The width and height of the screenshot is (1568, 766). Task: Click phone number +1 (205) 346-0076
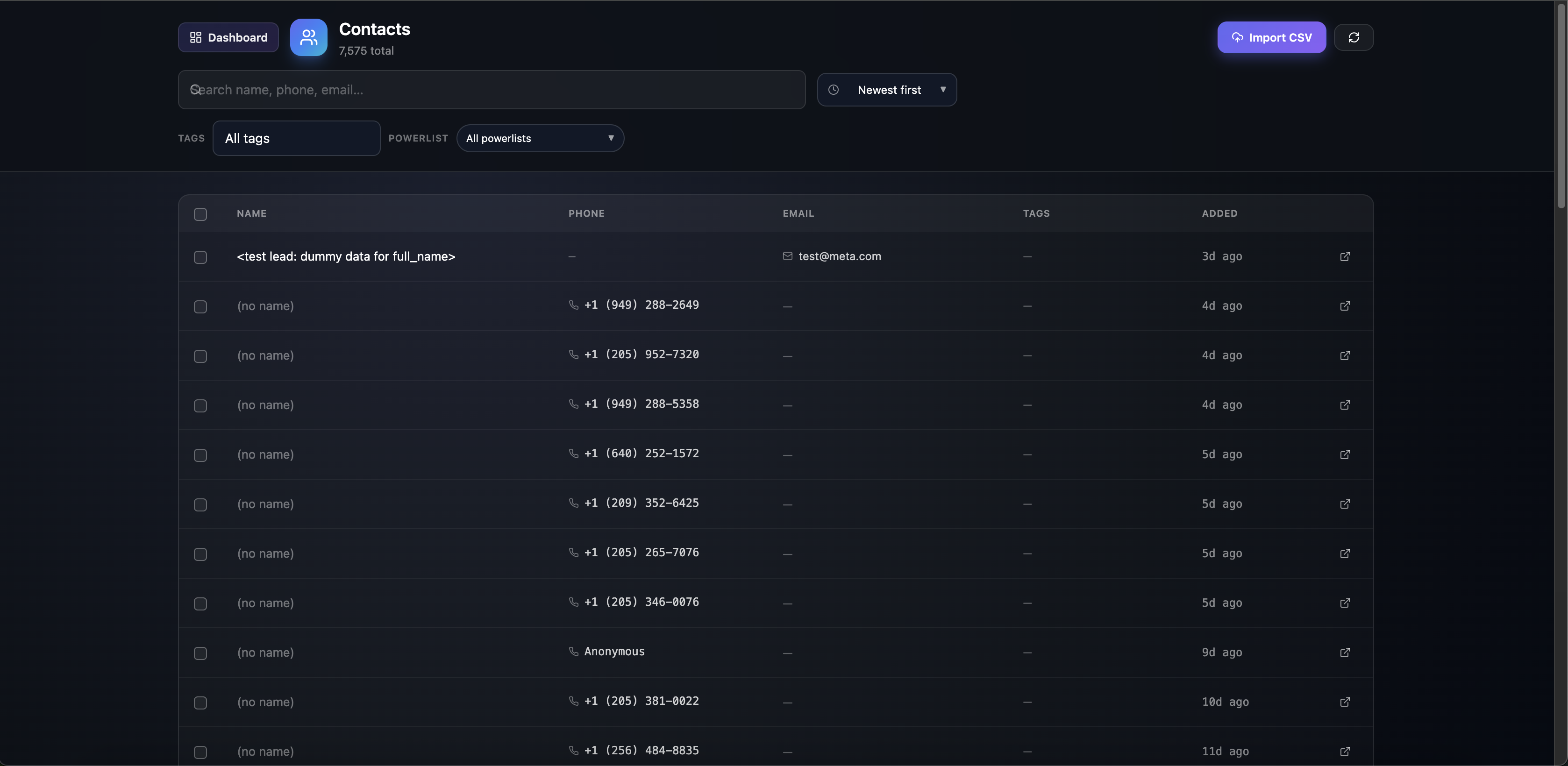641,602
